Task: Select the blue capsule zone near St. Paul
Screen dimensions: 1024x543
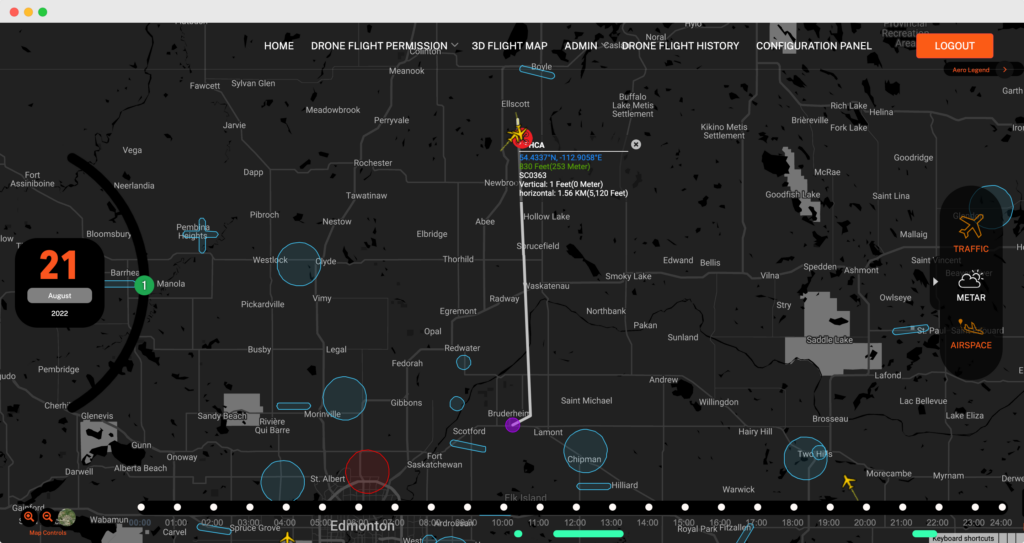Action: pyautogui.click(x=910, y=330)
